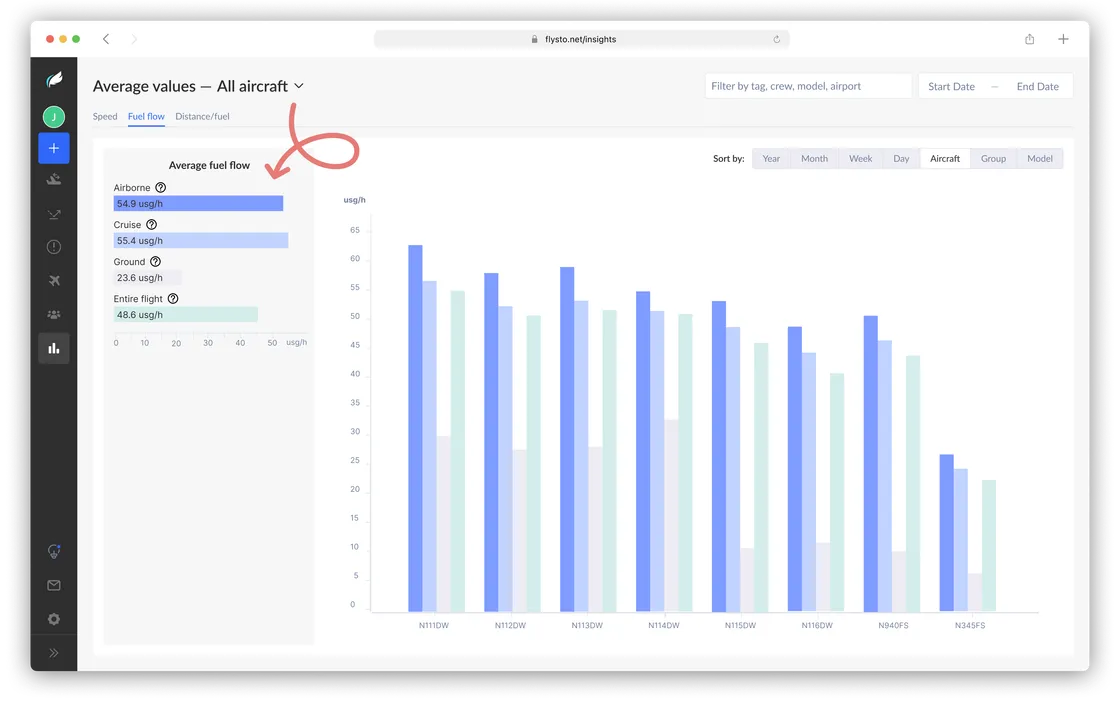
Task: Click the N111DW axis label
Action: click(x=434, y=626)
